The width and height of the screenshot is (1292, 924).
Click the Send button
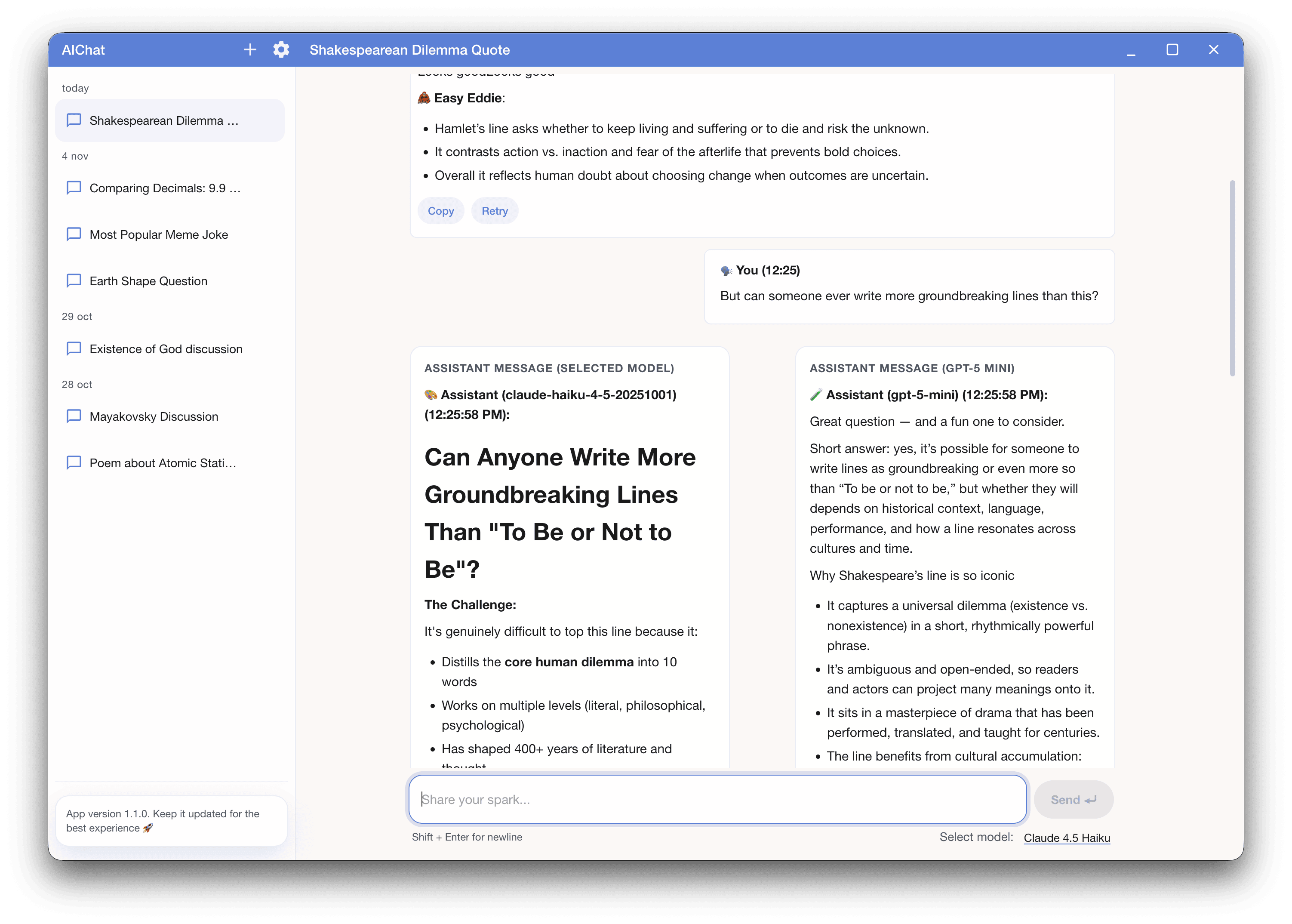point(1073,799)
